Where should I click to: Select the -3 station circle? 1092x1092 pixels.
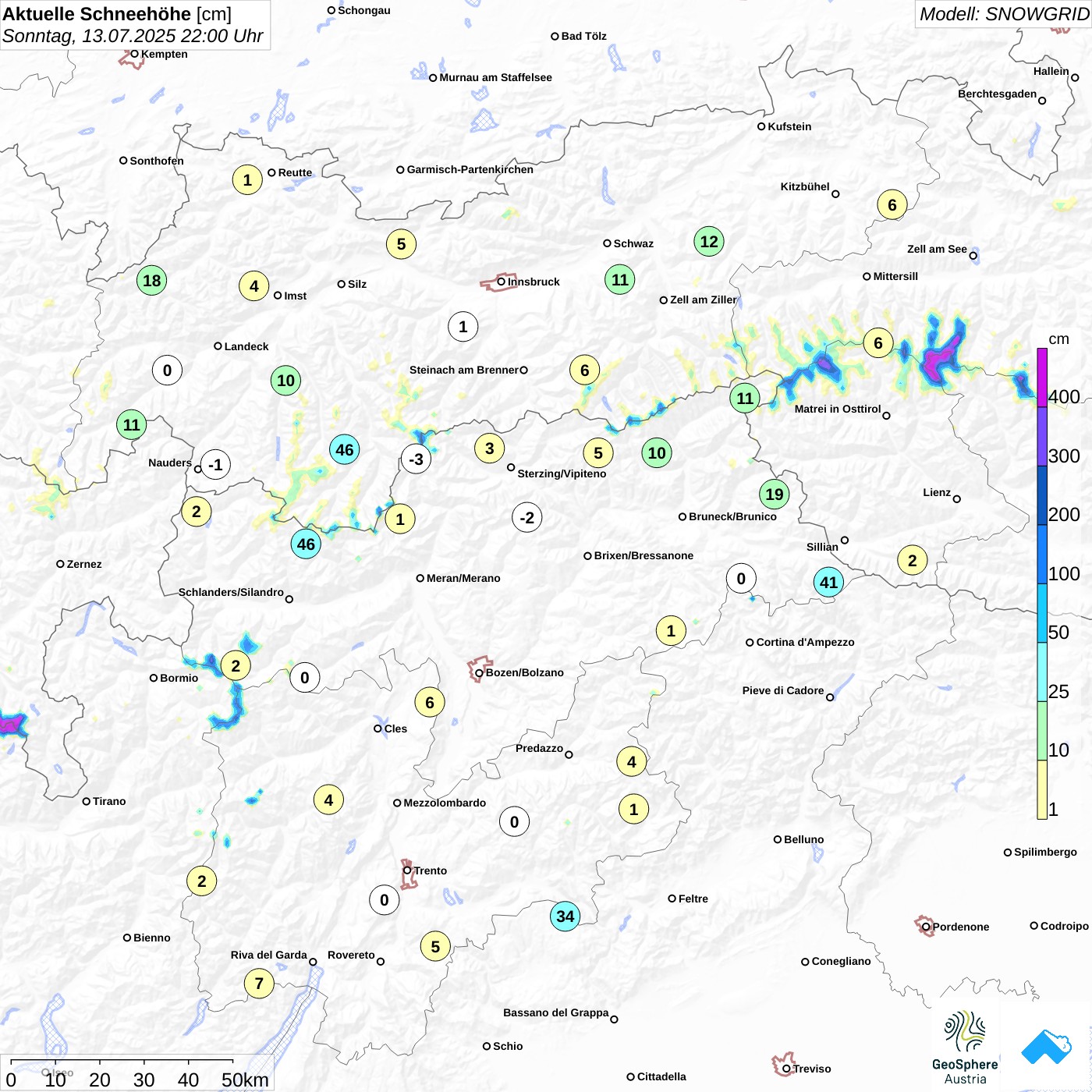pyautogui.click(x=416, y=459)
